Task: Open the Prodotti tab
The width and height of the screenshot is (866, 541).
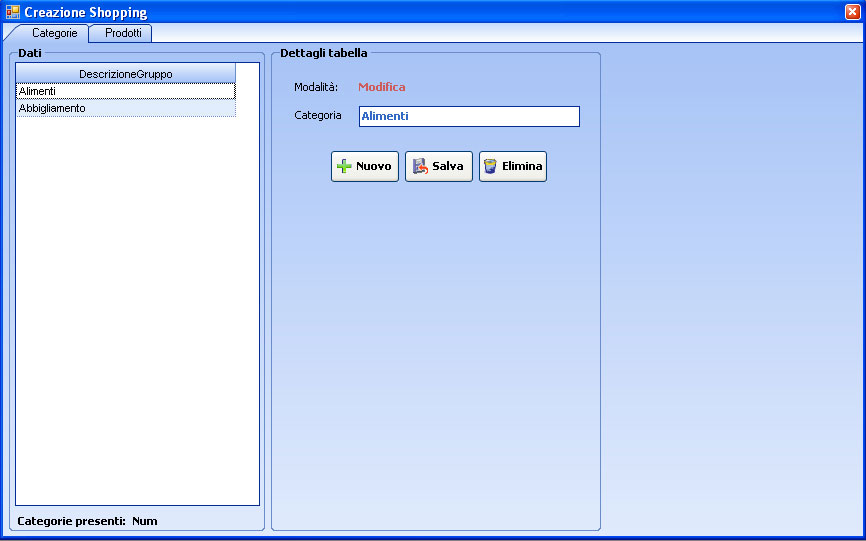Action: 123,33
